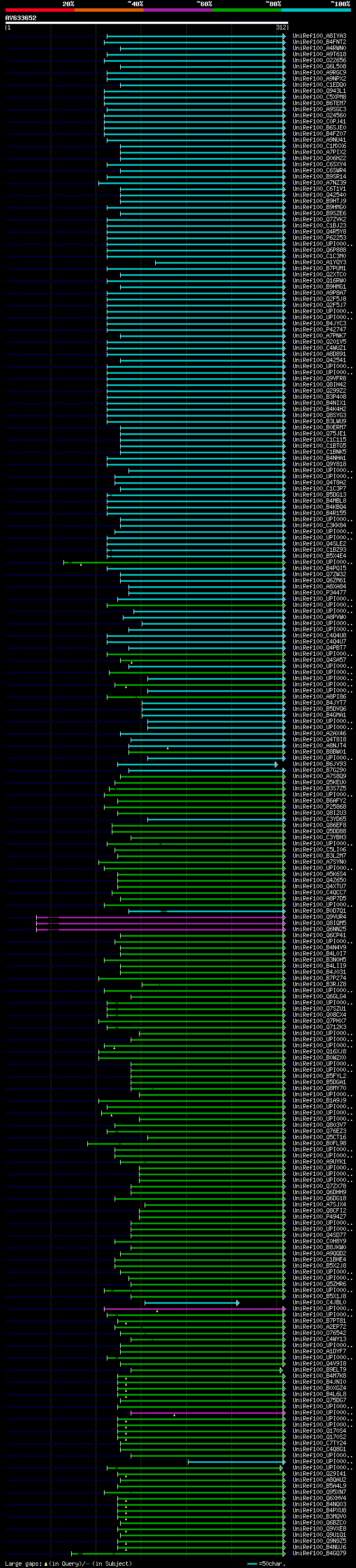Select the UniRef100_Q8IQM5 label
The width and height of the screenshot is (356, 1568).
tap(319, 923)
